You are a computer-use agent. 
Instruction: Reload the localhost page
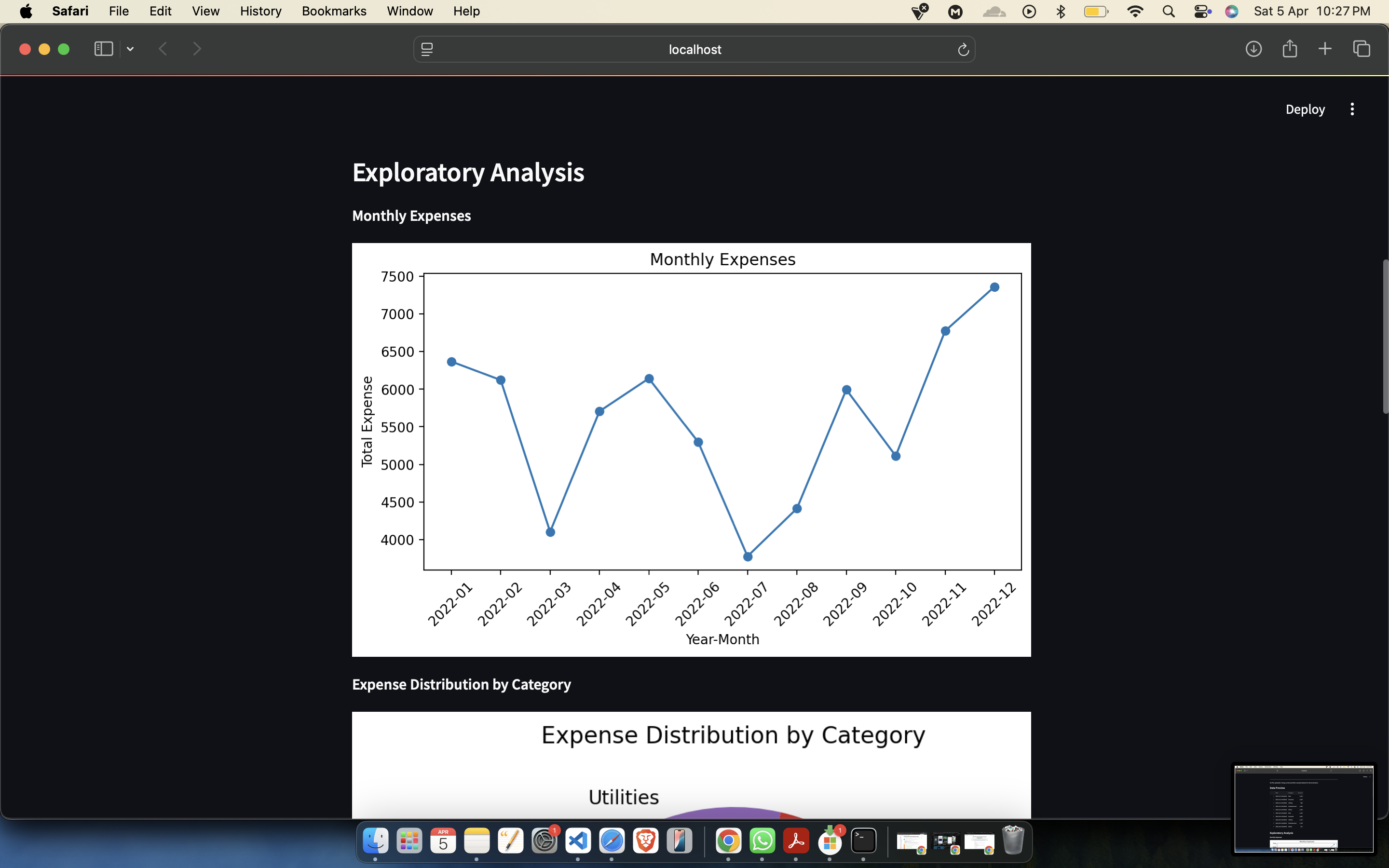click(963, 50)
